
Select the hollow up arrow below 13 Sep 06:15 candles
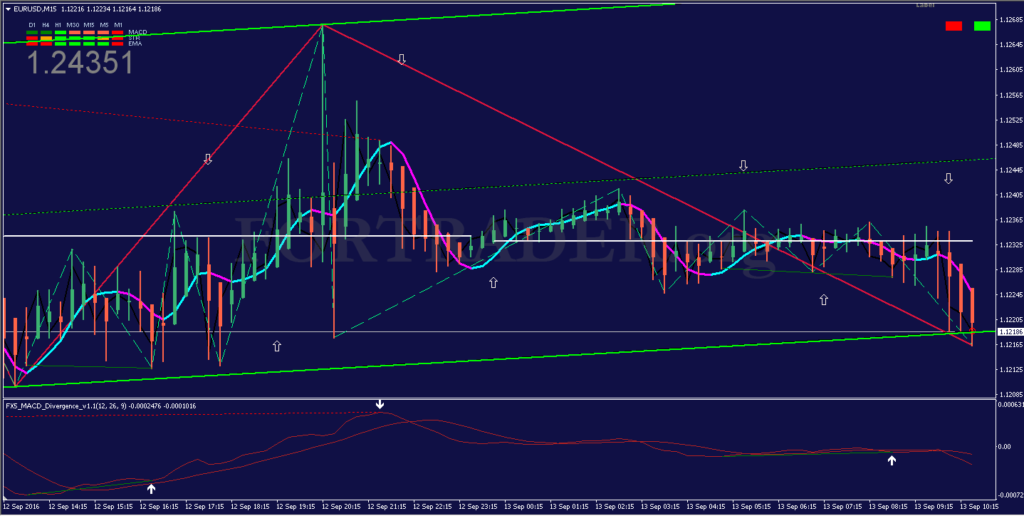point(824,299)
